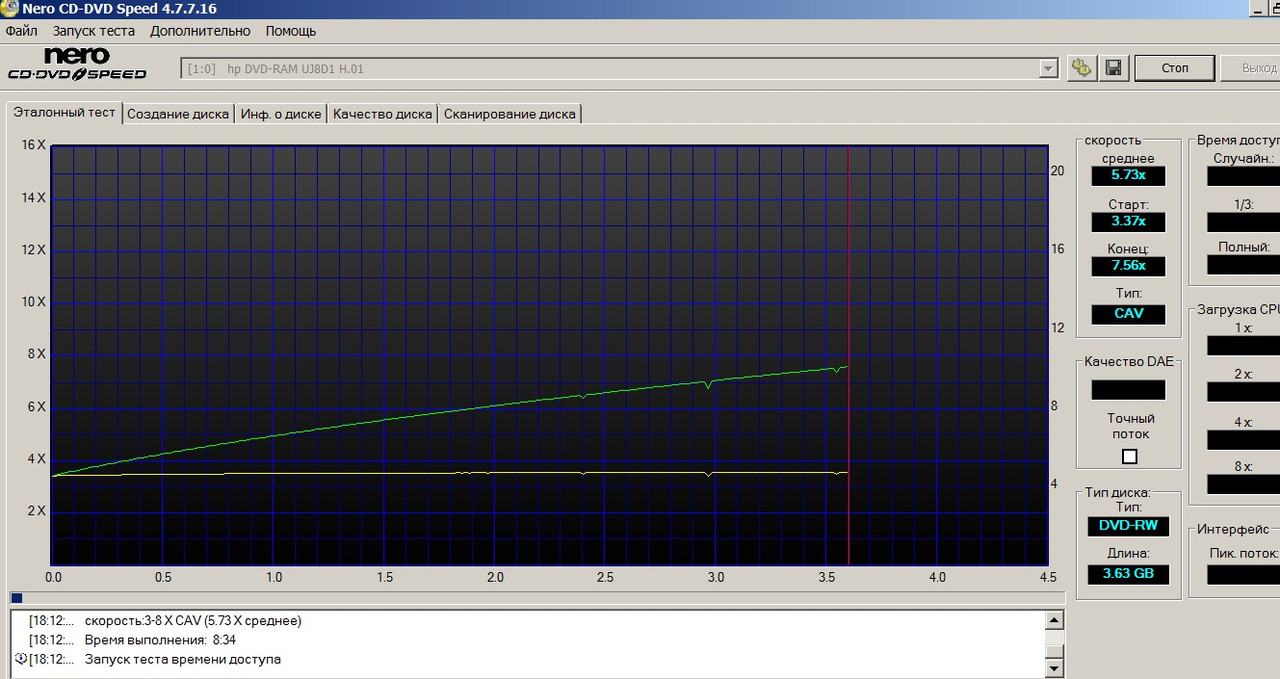Switch to the Эталонный тест tab
The width and height of the screenshot is (1280, 679).
pyautogui.click(x=64, y=112)
